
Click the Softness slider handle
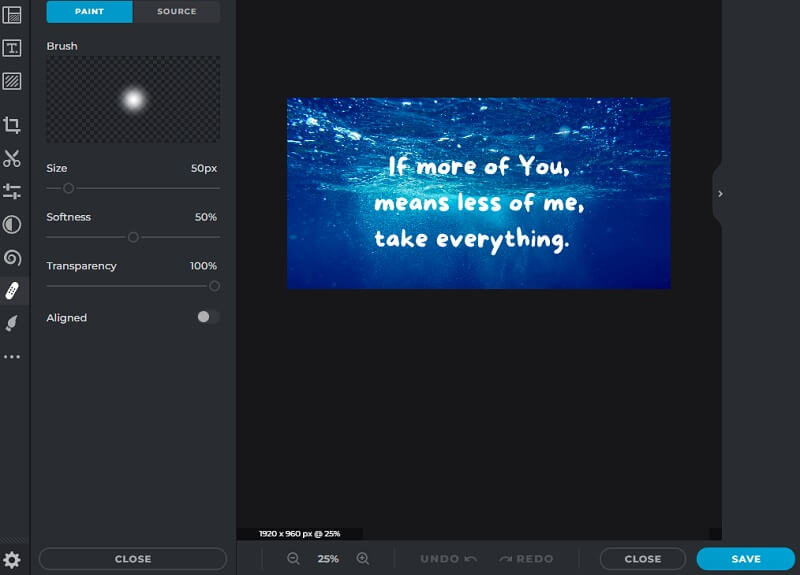[133, 237]
